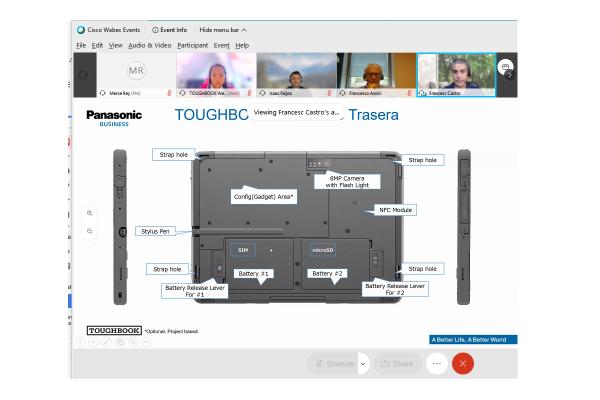600x400 pixels.
Task: Open the Audio & Video menu
Action: [150, 46]
